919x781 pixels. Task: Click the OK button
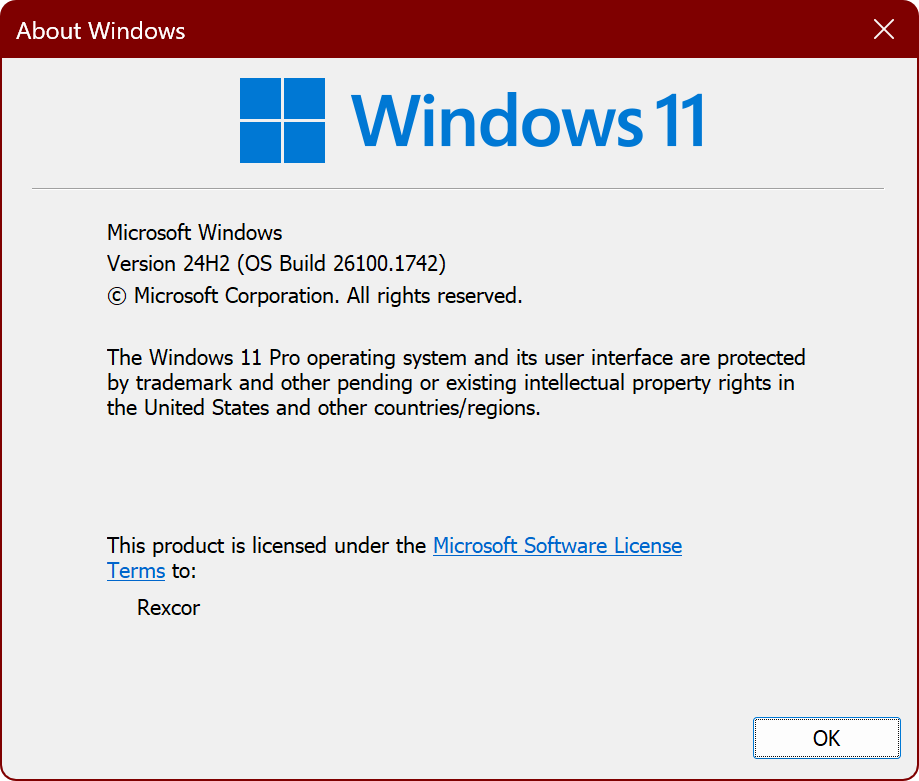point(826,739)
